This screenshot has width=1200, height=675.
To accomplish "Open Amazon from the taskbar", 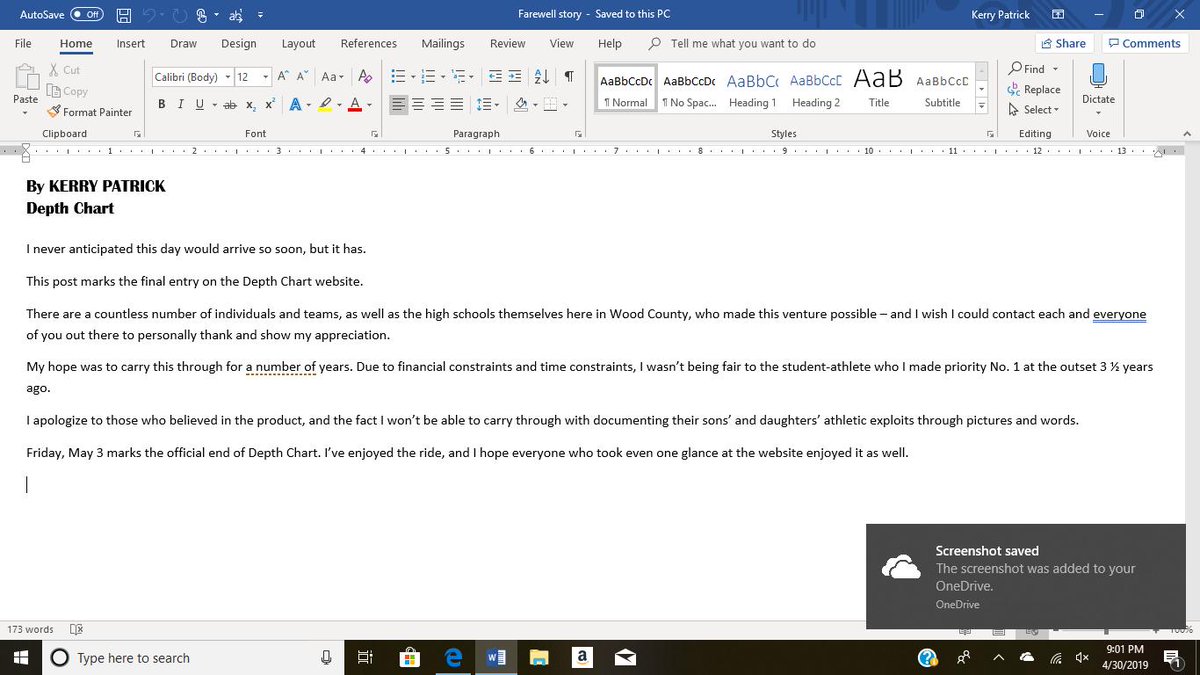I will tap(580, 657).
